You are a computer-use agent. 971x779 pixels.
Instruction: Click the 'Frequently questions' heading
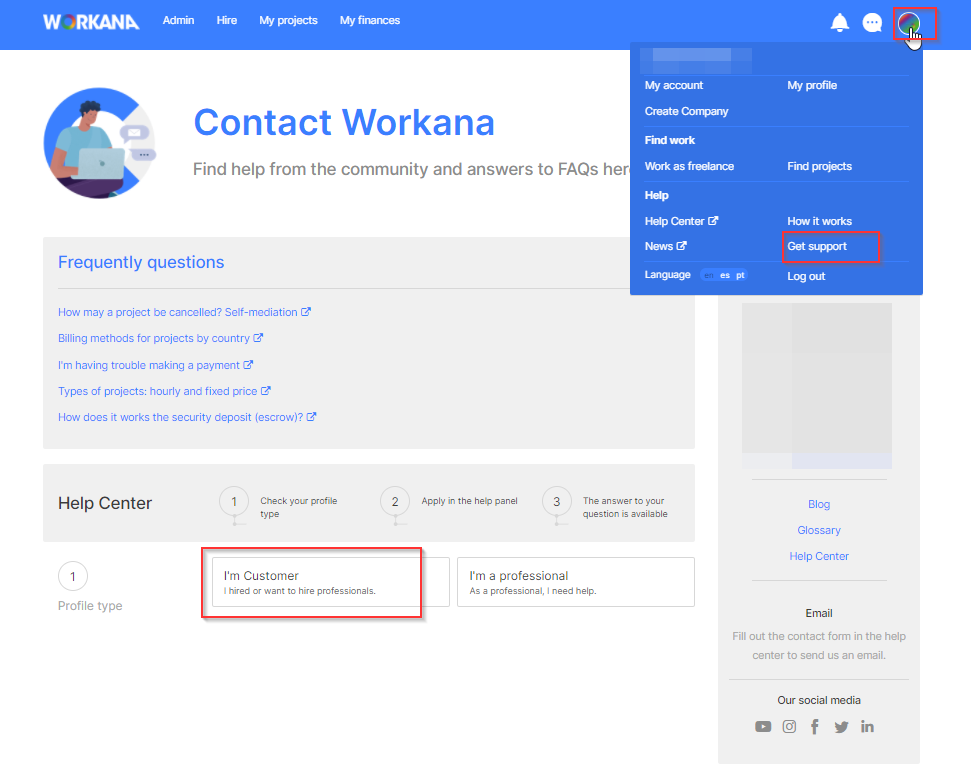(x=141, y=262)
